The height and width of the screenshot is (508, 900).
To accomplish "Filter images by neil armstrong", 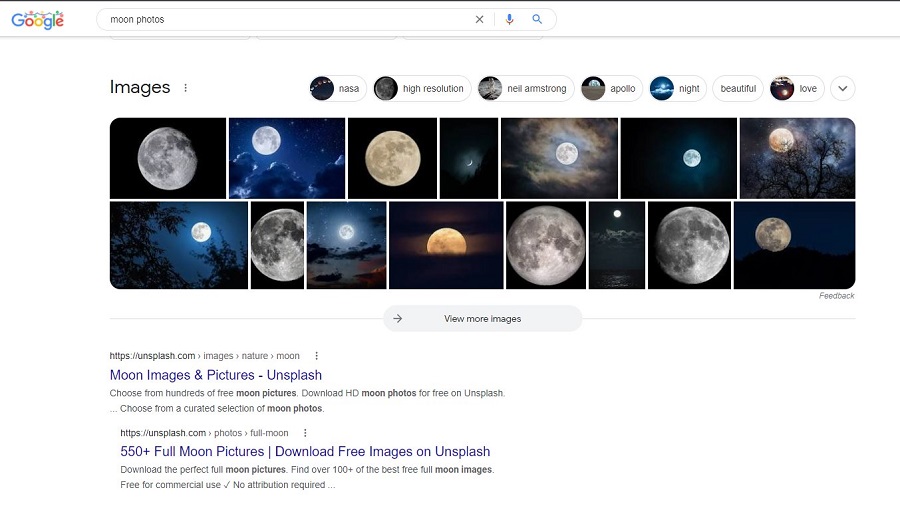I will [x=525, y=88].
